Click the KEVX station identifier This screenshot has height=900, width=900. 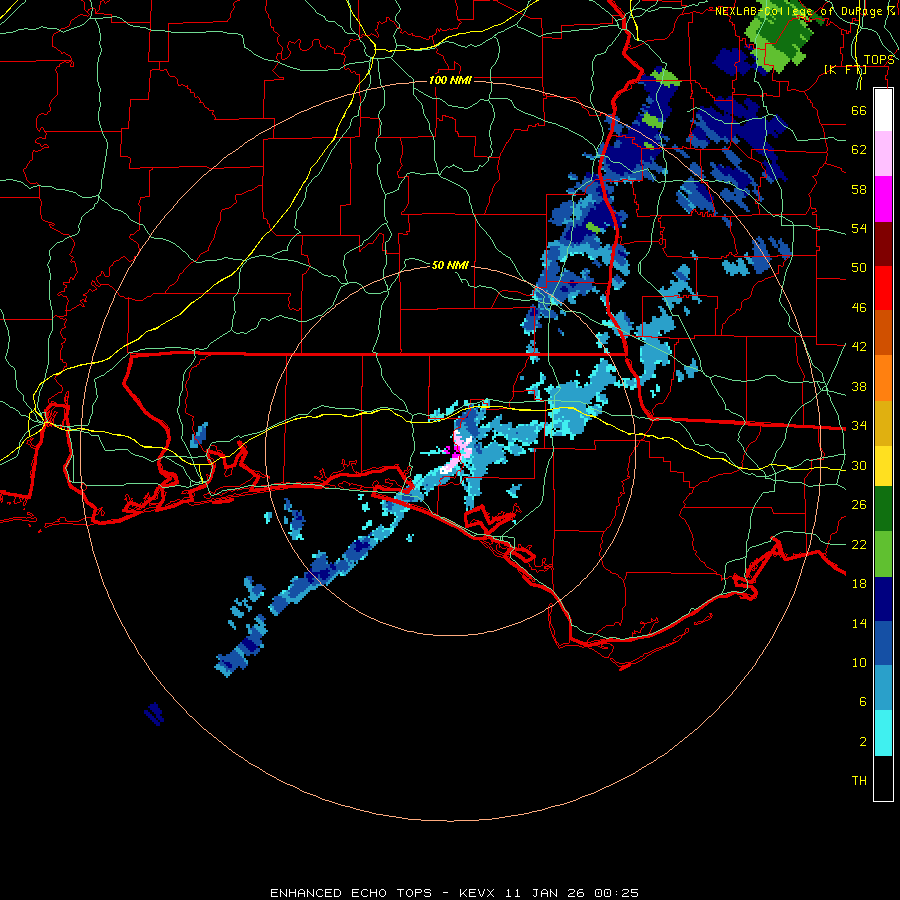click(x=477, y=893)
